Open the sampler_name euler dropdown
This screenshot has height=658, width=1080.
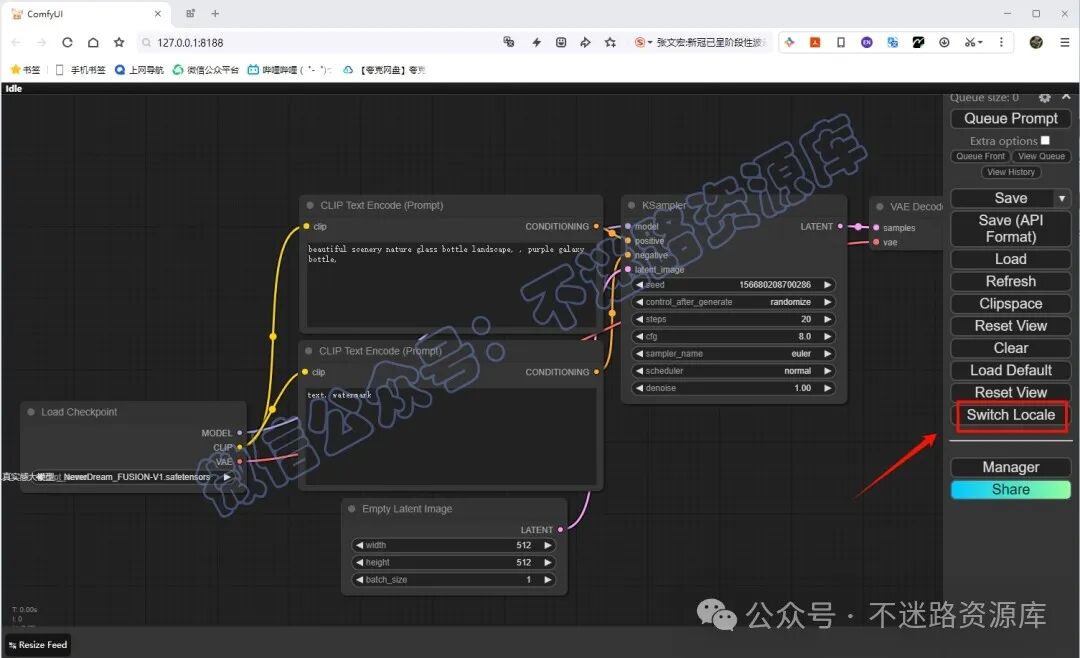pos(734,353)
